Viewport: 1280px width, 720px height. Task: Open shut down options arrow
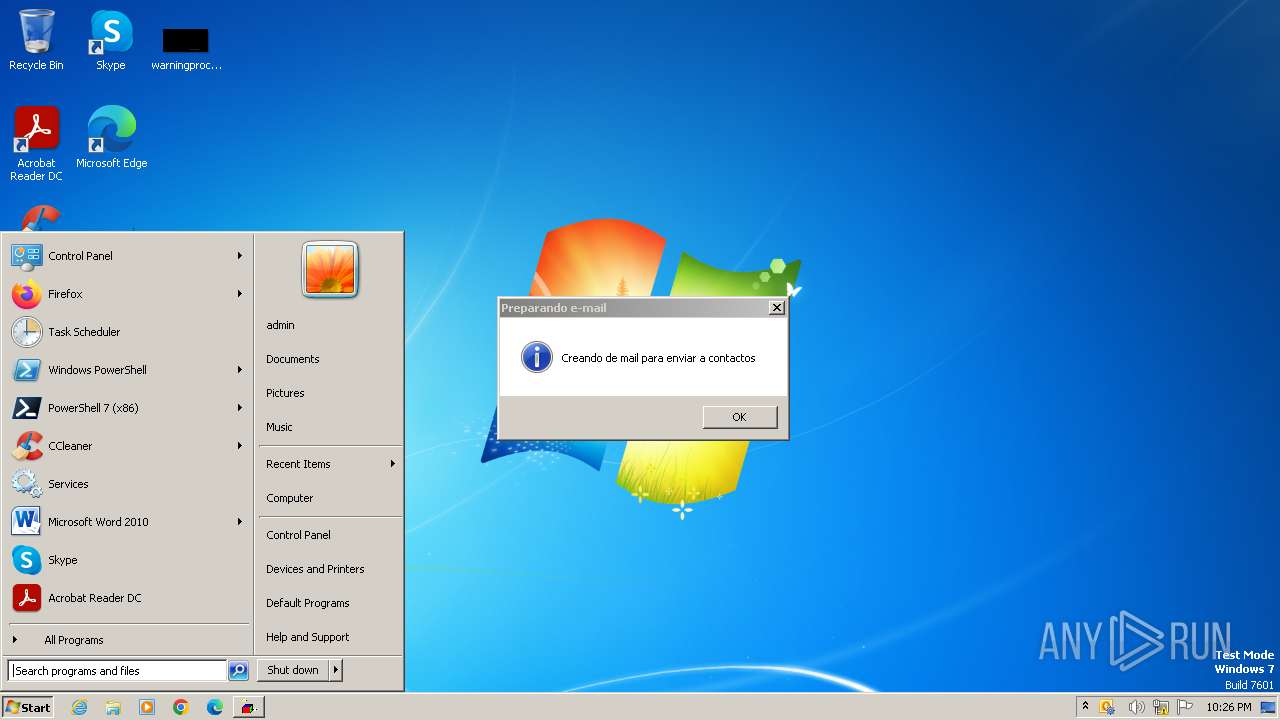336,670
